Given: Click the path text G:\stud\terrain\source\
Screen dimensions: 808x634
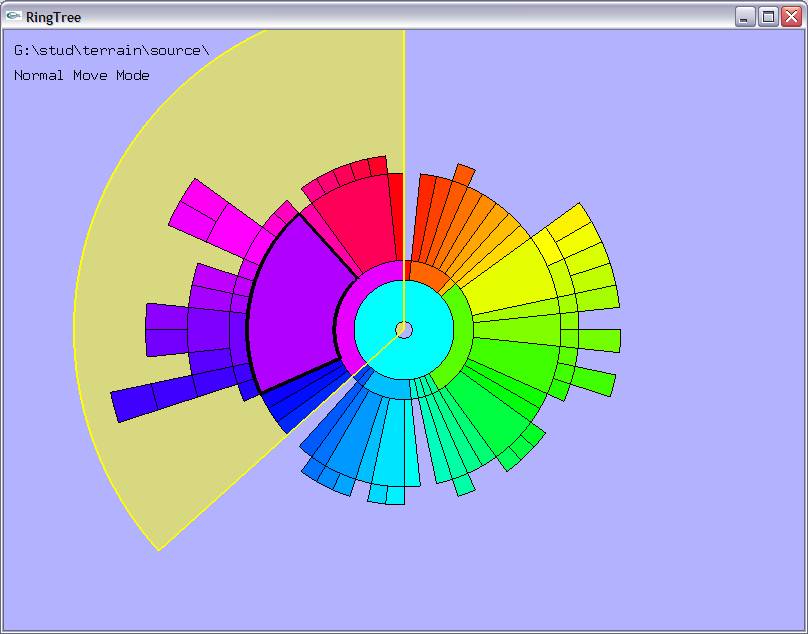Looking at the screenshot, I should tap(111, 51).
